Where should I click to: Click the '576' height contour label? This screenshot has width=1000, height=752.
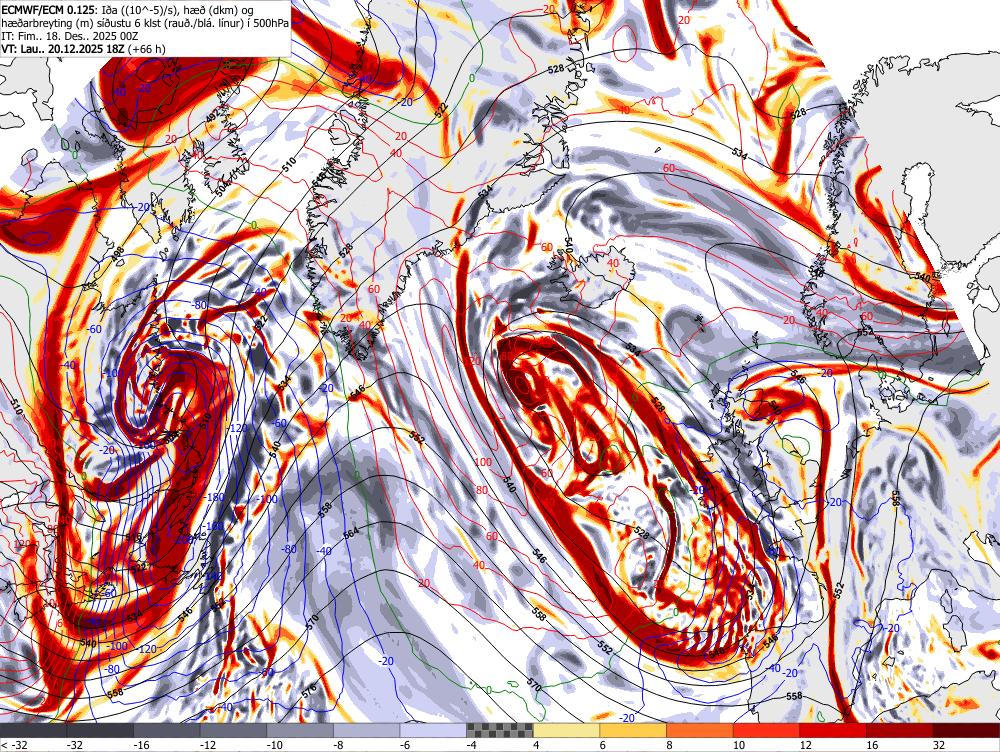click(309, 689)
